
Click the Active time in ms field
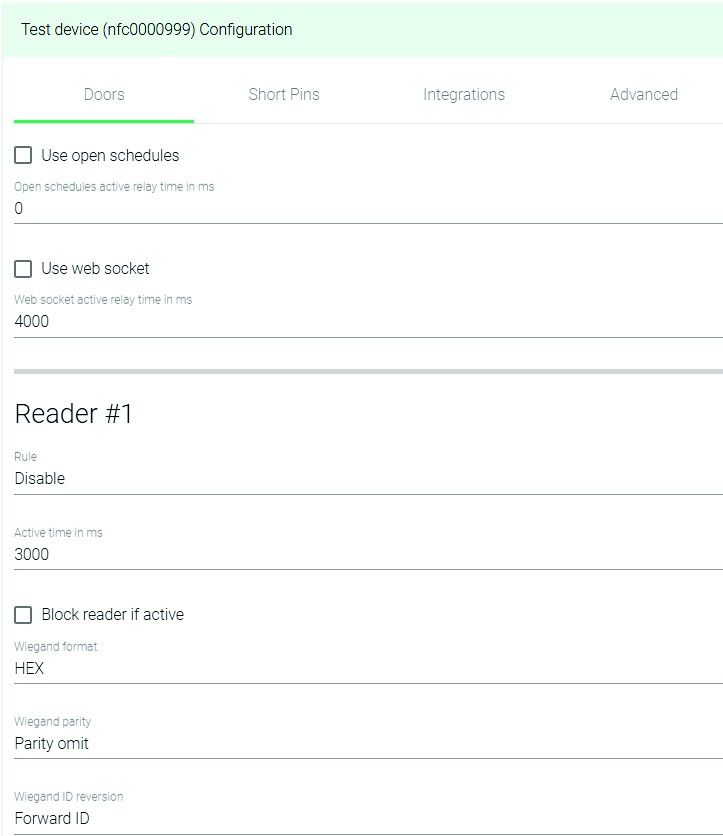(366, 555)
